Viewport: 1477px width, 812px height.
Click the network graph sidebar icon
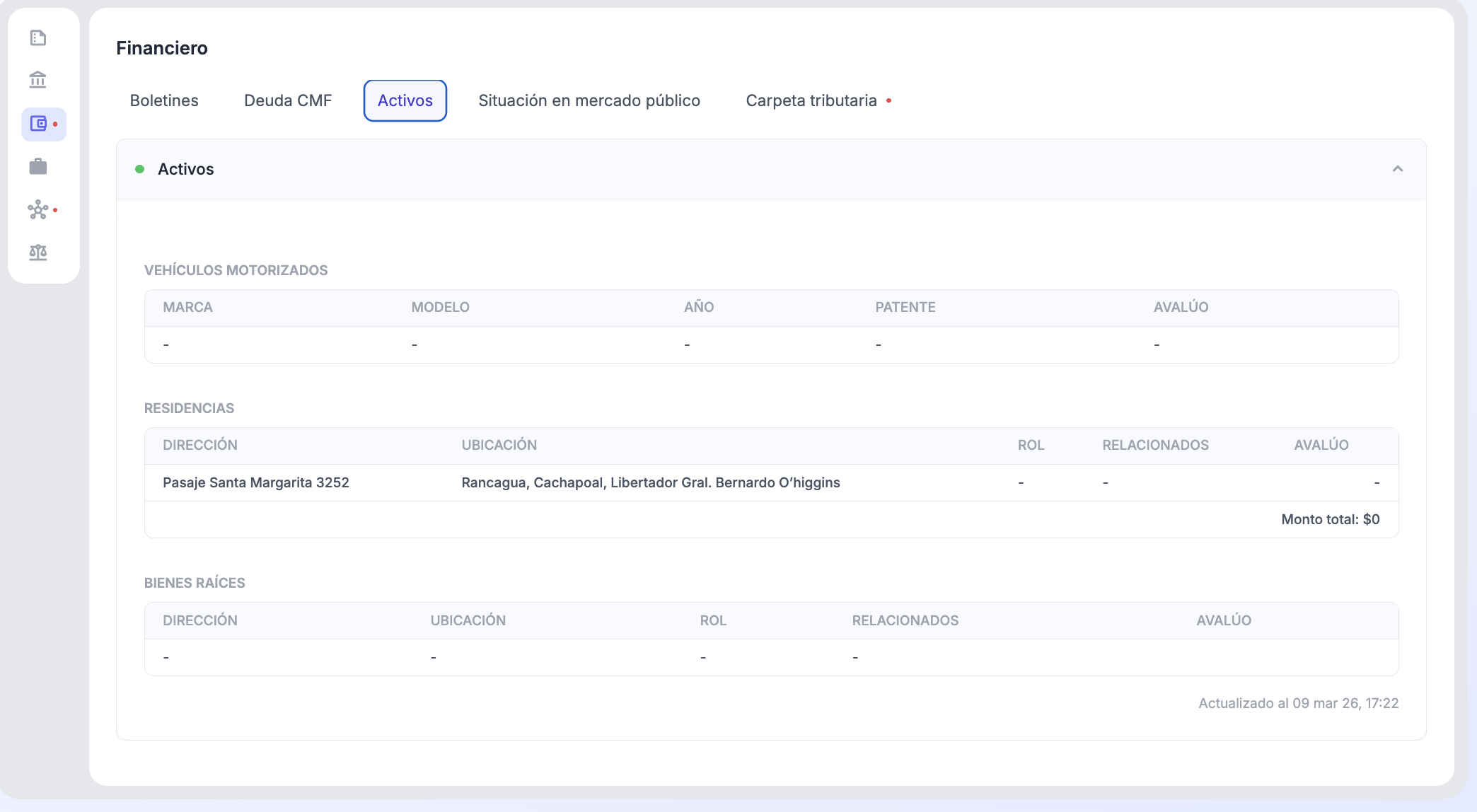[38, 209]
